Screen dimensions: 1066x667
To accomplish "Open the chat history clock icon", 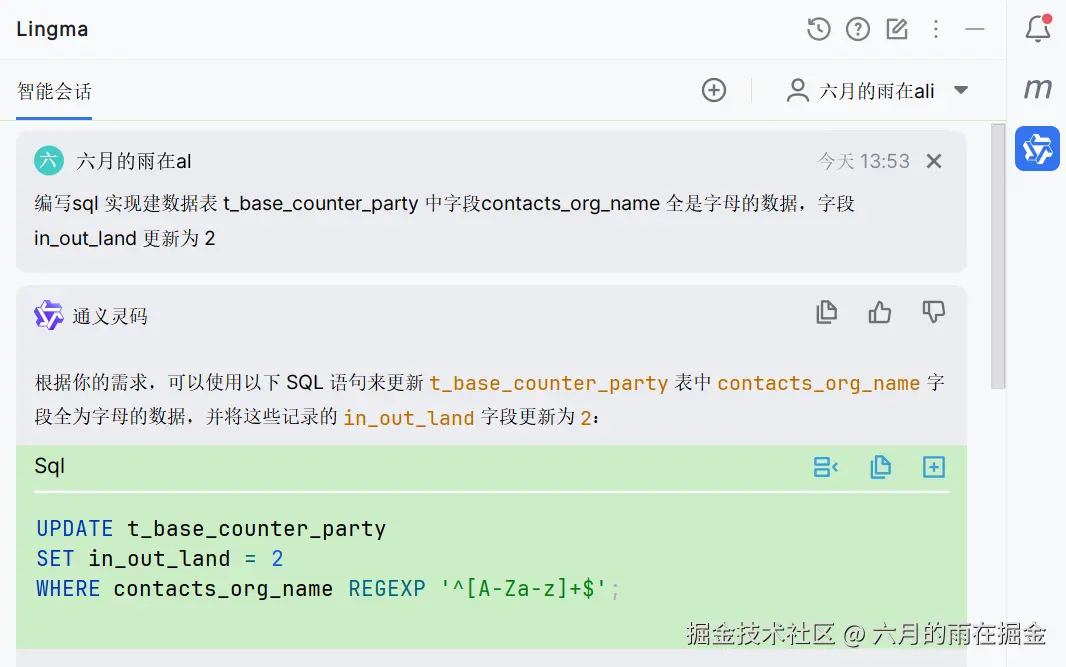I will 819,29.
